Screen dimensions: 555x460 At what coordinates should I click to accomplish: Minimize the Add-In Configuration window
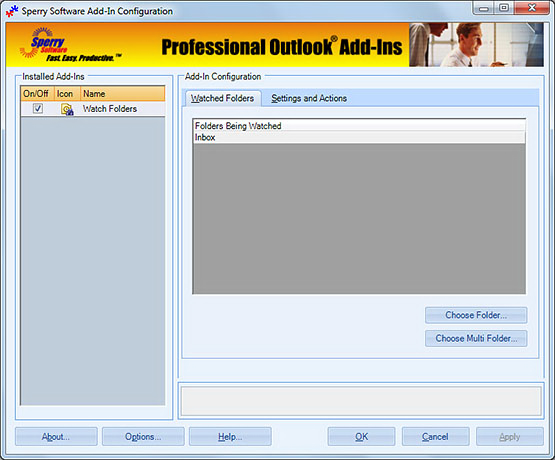[484, 8]
